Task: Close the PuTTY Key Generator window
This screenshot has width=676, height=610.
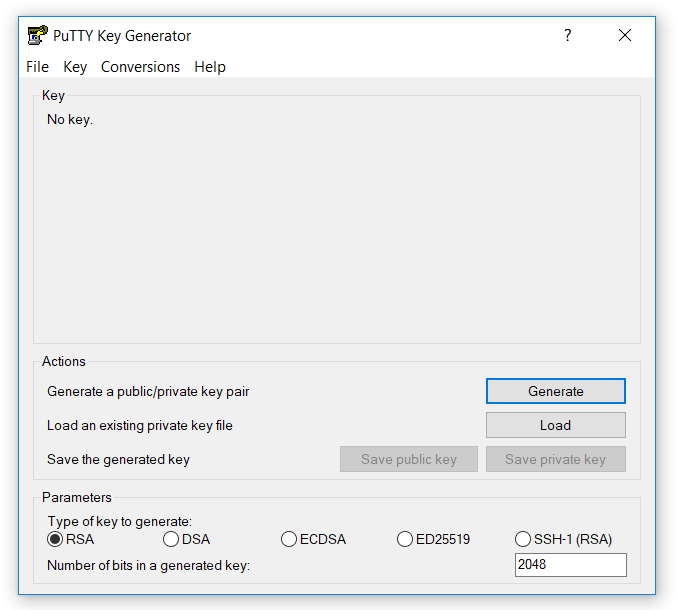Action: [x=625, y=35]
